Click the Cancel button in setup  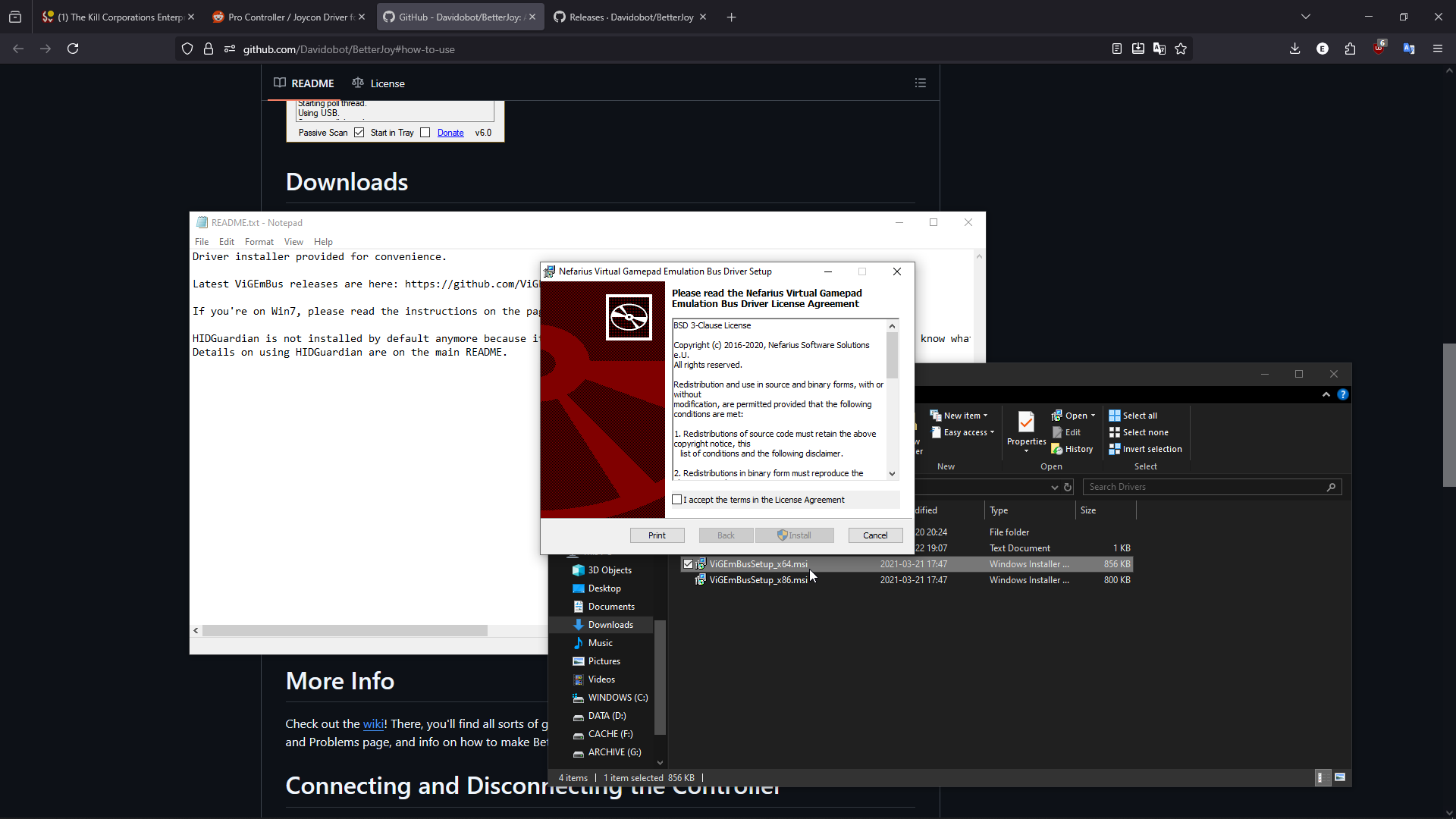point(875,535)
